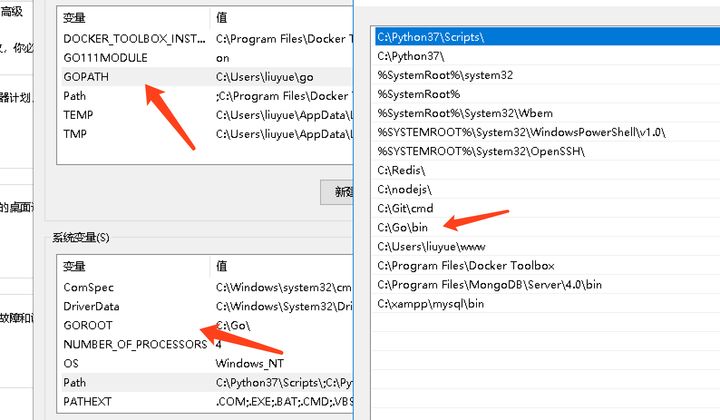
Task: Click the PATHEXT value .COM;.EXE;.BAT
Action: pyautogui.click(x=284, y=402)
